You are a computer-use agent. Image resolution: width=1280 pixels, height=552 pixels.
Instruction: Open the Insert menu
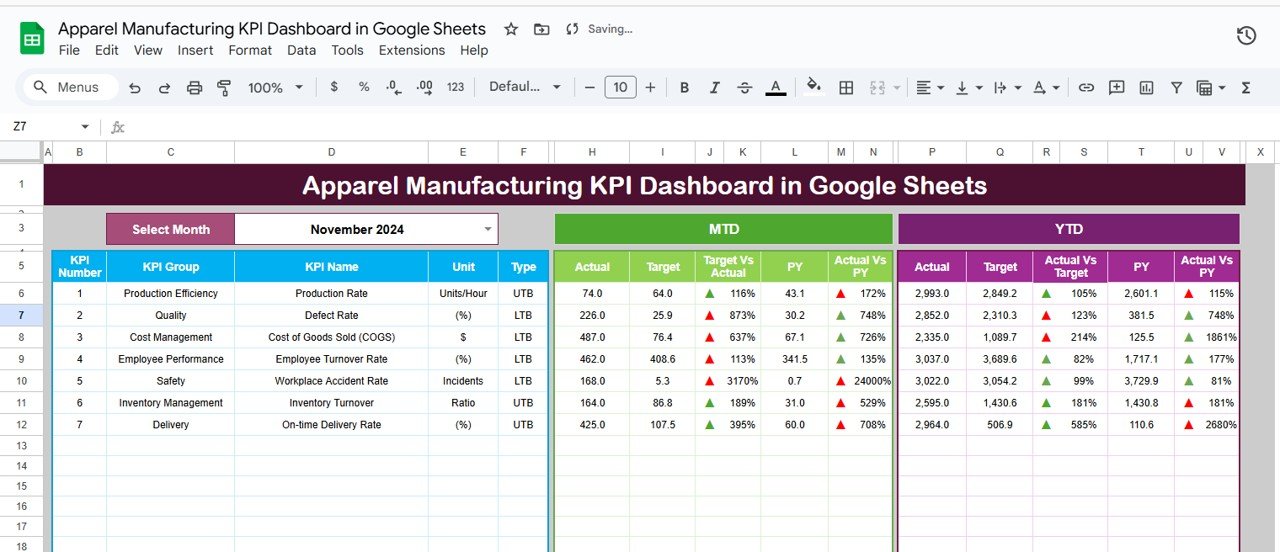196,50
